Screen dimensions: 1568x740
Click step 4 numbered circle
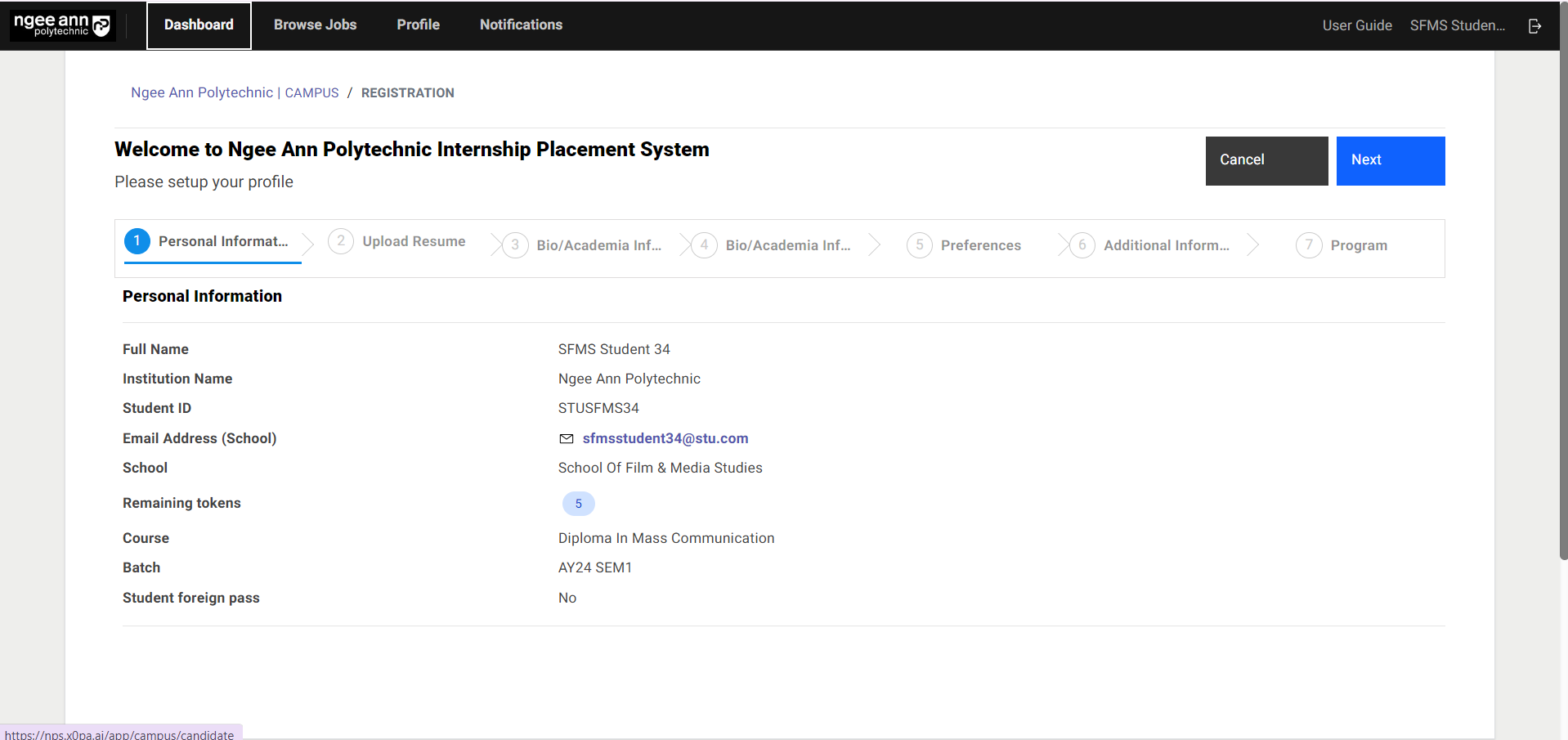point(704,245)
